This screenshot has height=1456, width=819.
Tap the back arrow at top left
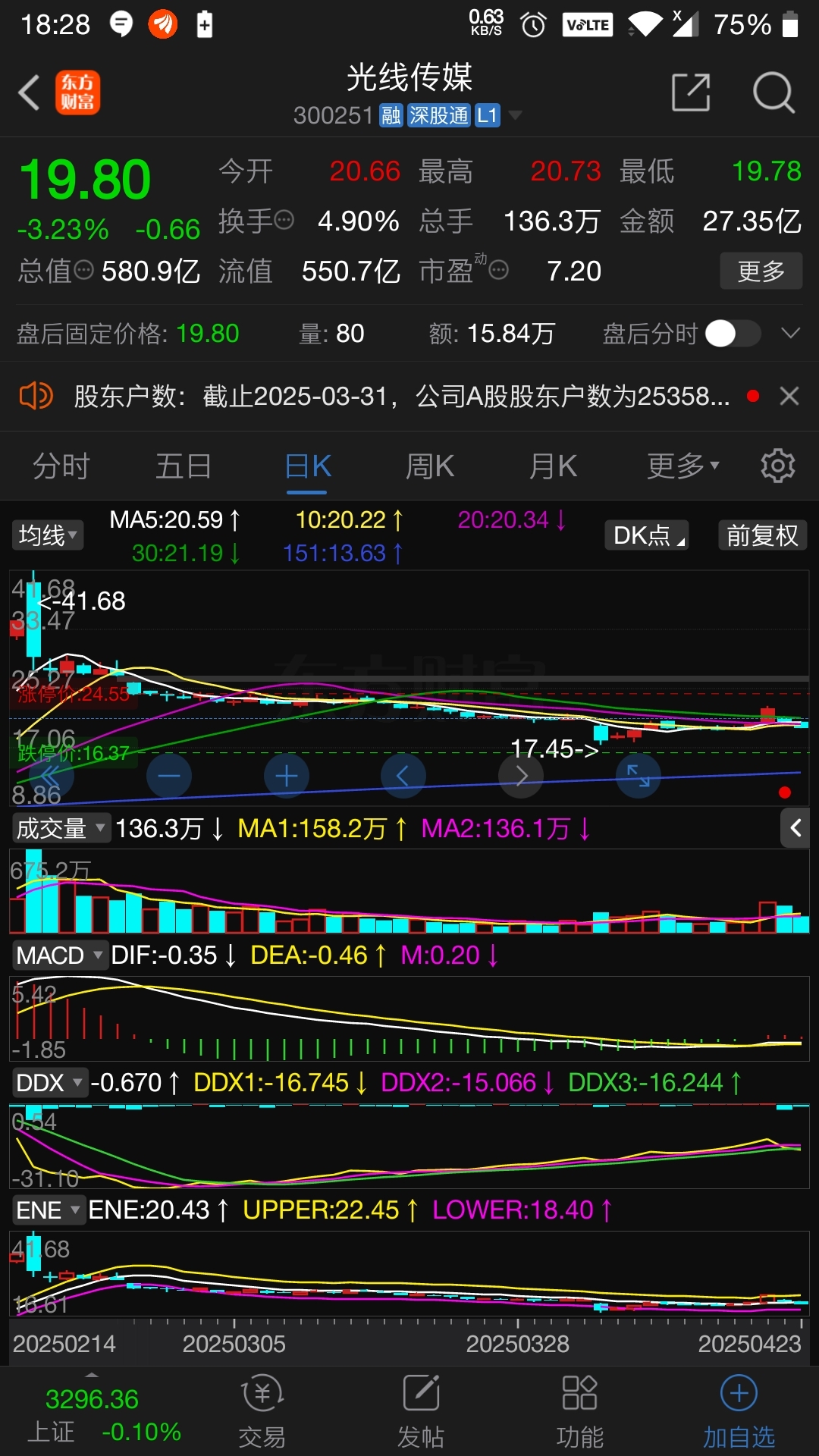[x=29, y=93]
